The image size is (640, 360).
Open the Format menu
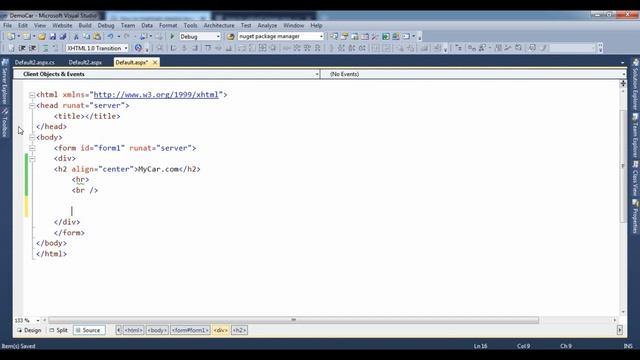[168, 25]
